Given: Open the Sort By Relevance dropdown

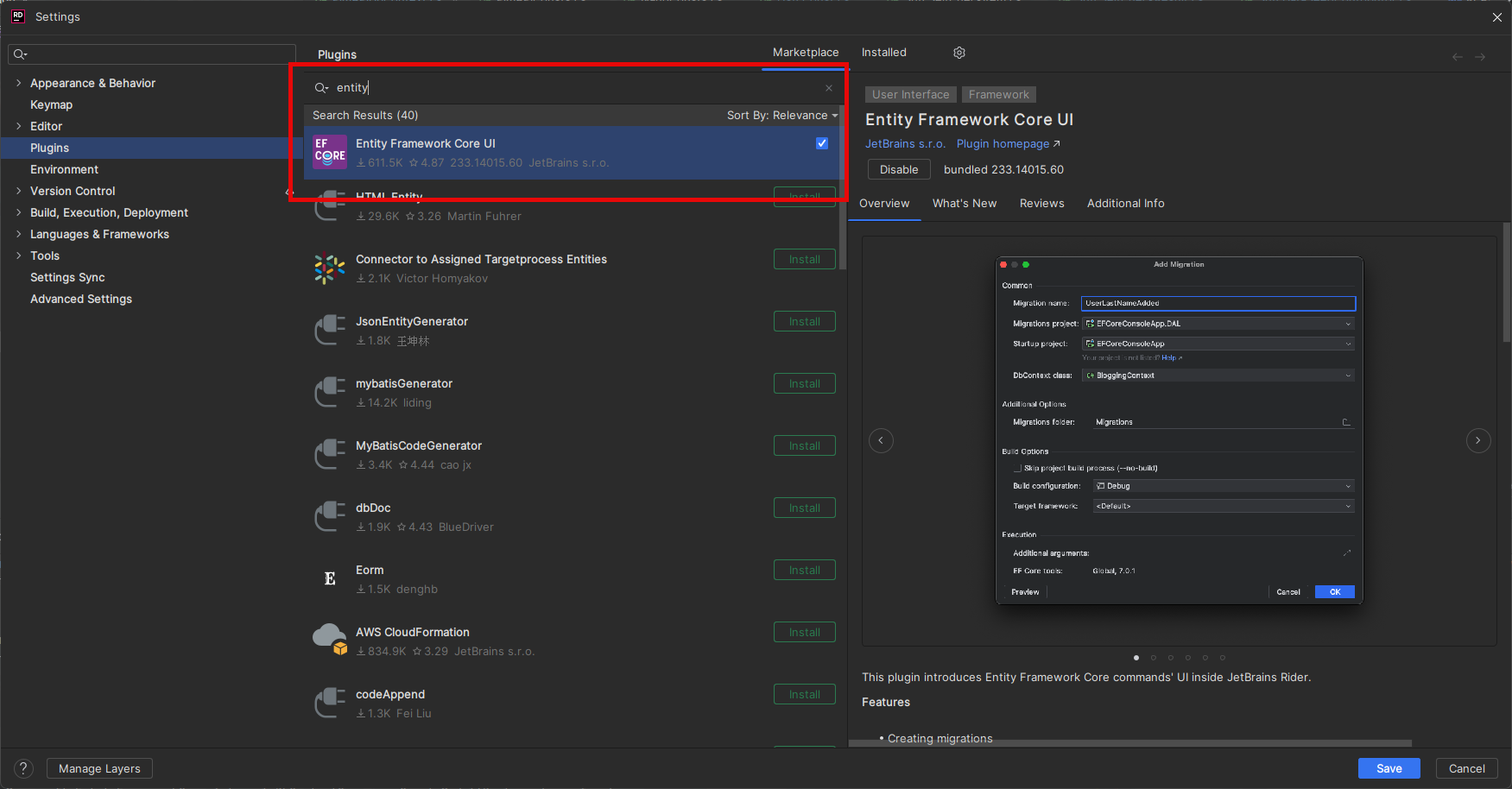Looking at the screenshot, I should 782,116.
